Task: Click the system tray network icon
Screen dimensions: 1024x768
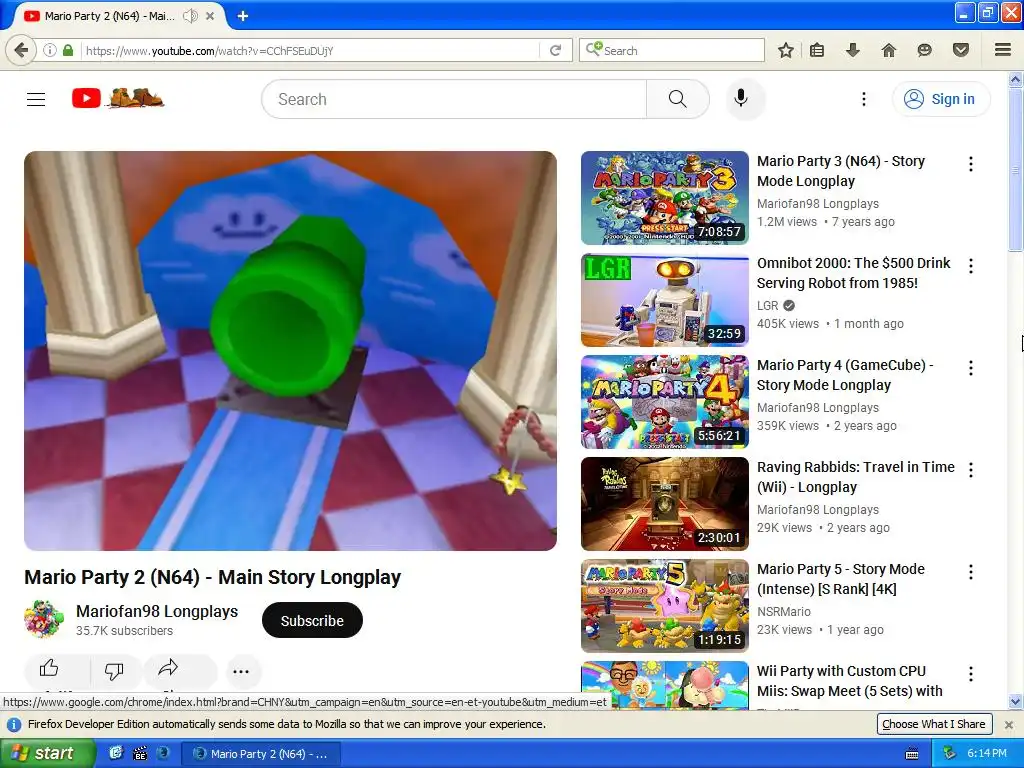Action: [x=949, y=753]
